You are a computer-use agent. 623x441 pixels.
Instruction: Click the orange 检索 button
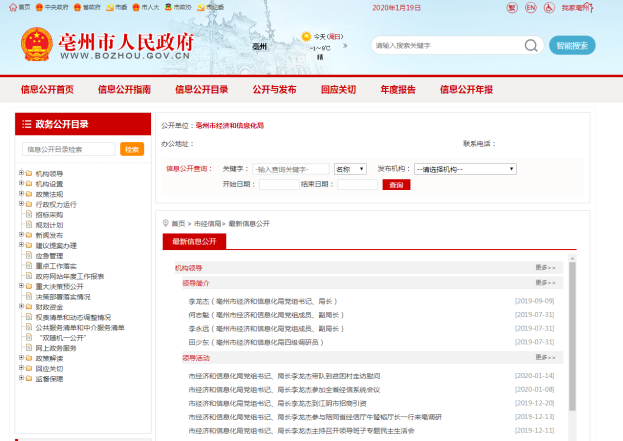point(132,149)
